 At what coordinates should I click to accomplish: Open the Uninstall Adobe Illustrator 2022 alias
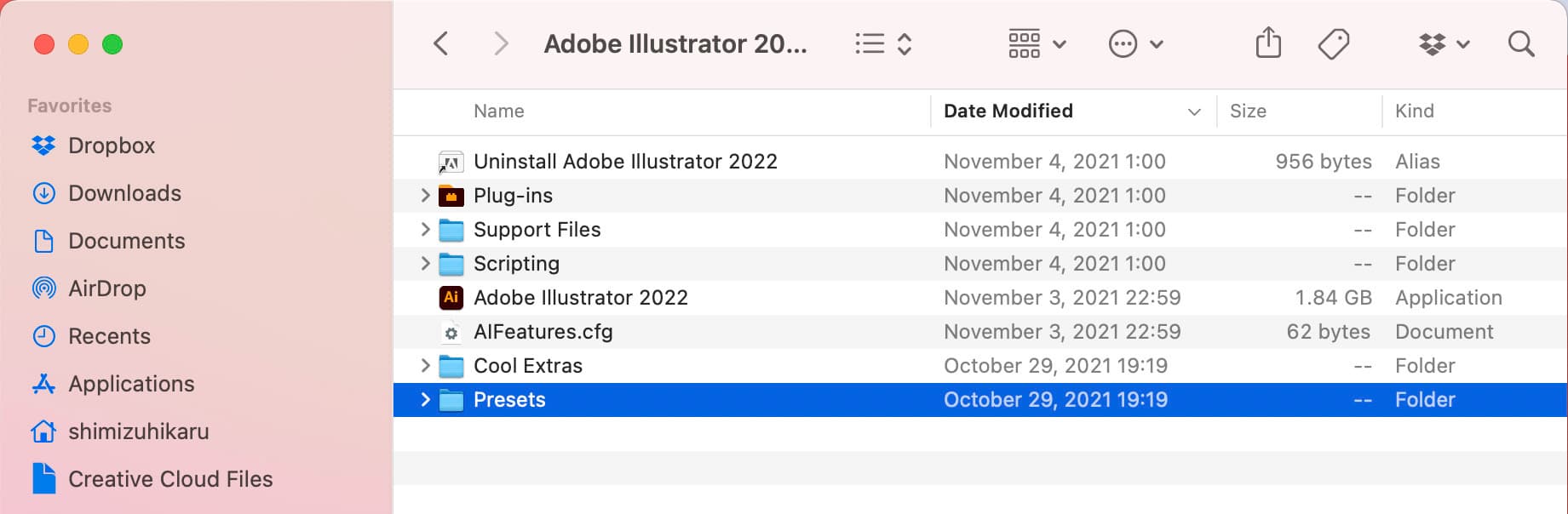pyautogui.click(x=626, y=161)
